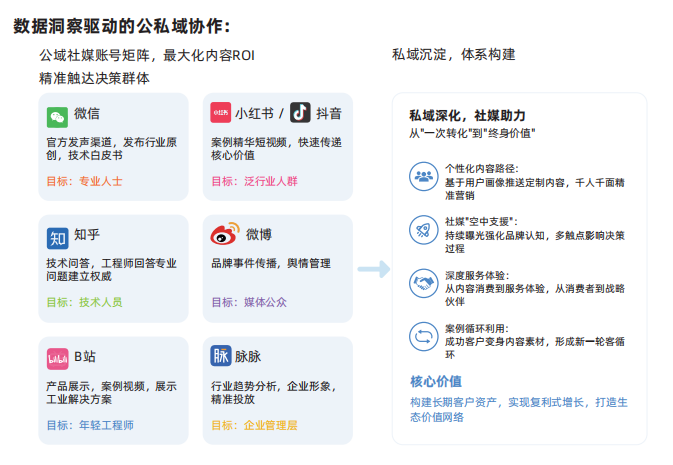Click the 微信 card title

point(87,113)
